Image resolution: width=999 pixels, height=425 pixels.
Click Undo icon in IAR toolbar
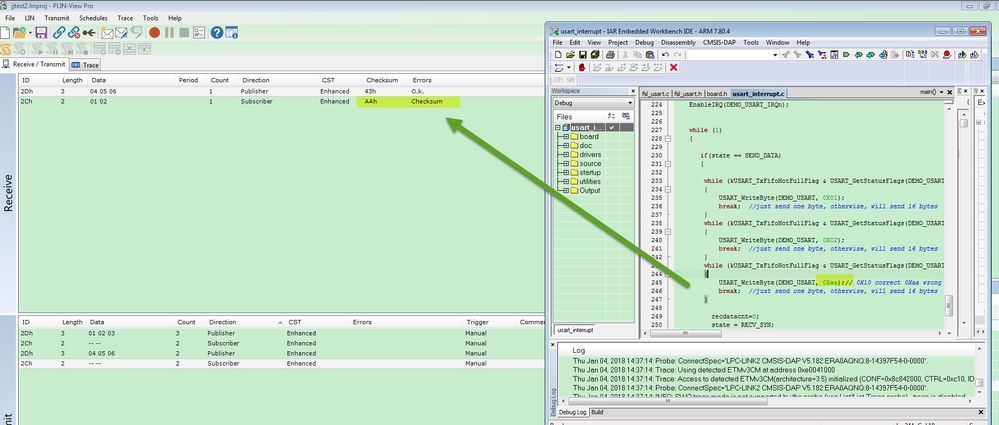[665, 55]
